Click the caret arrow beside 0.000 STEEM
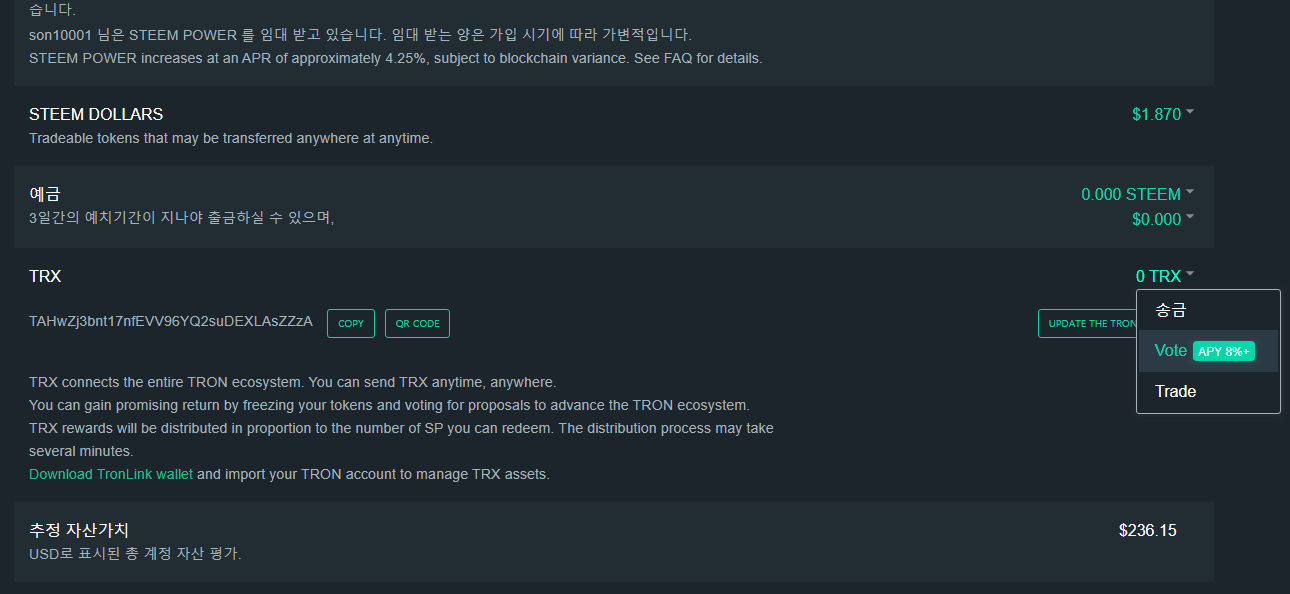 pos(1190,192)
